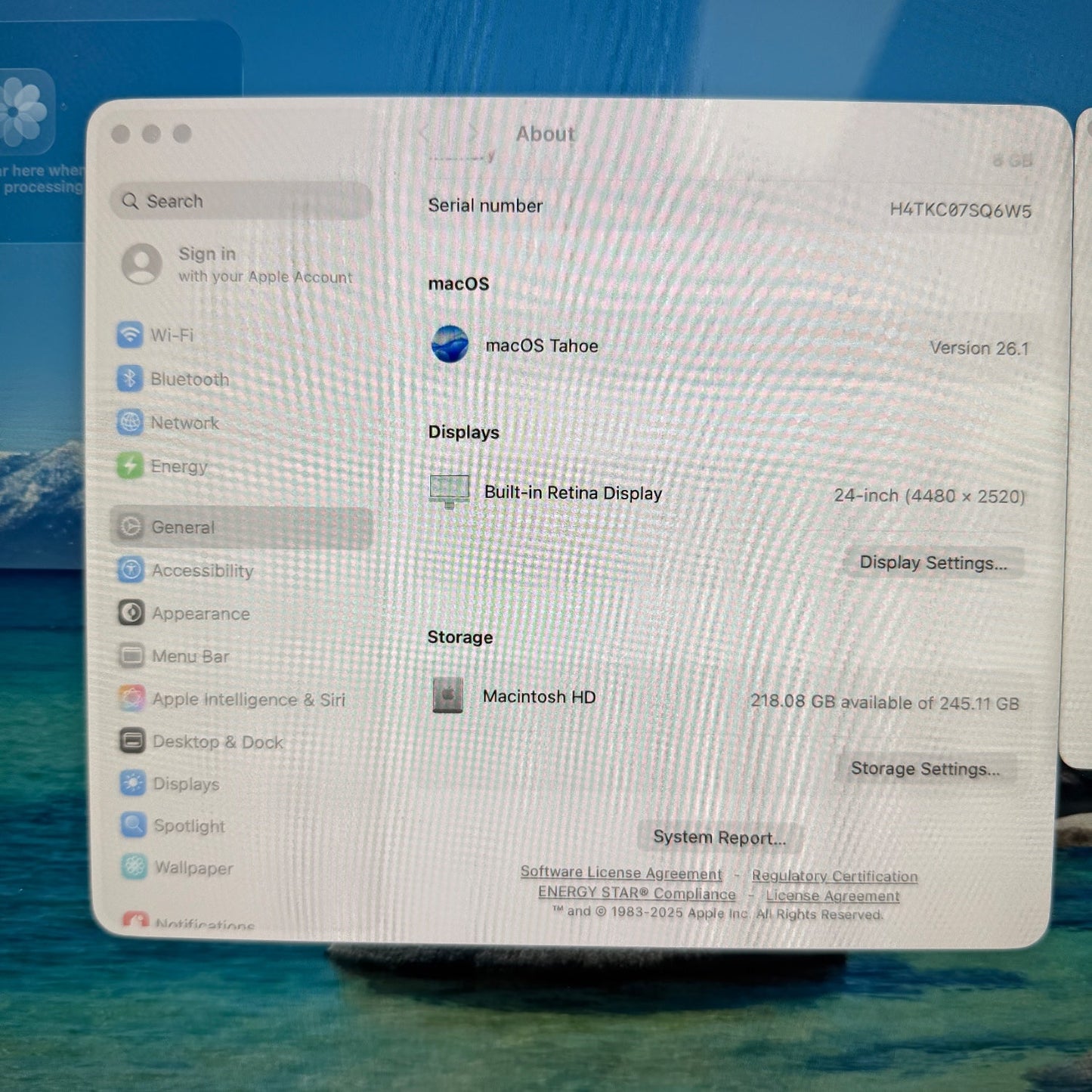The height and width of the screenshot is (1092, 1092).
Task: Select the Network globe icon
Action: [129, 422]
